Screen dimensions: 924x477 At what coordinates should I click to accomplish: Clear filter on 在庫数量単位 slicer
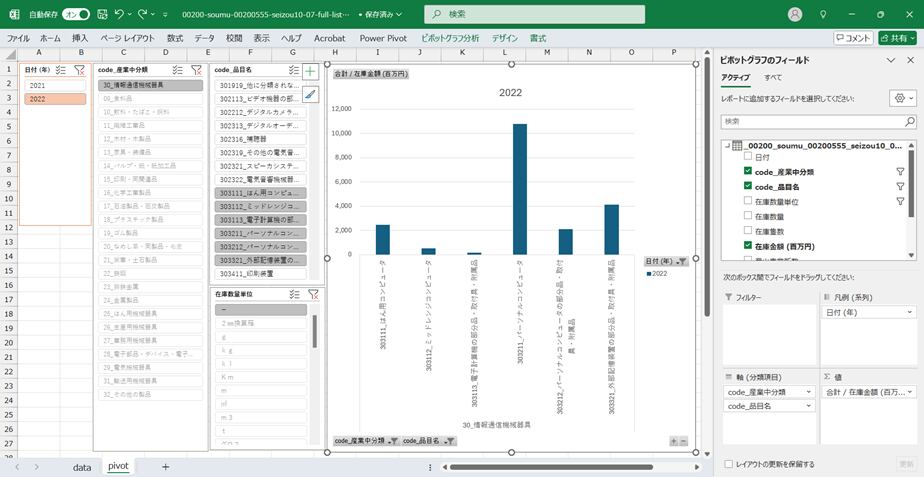[312, 294]
